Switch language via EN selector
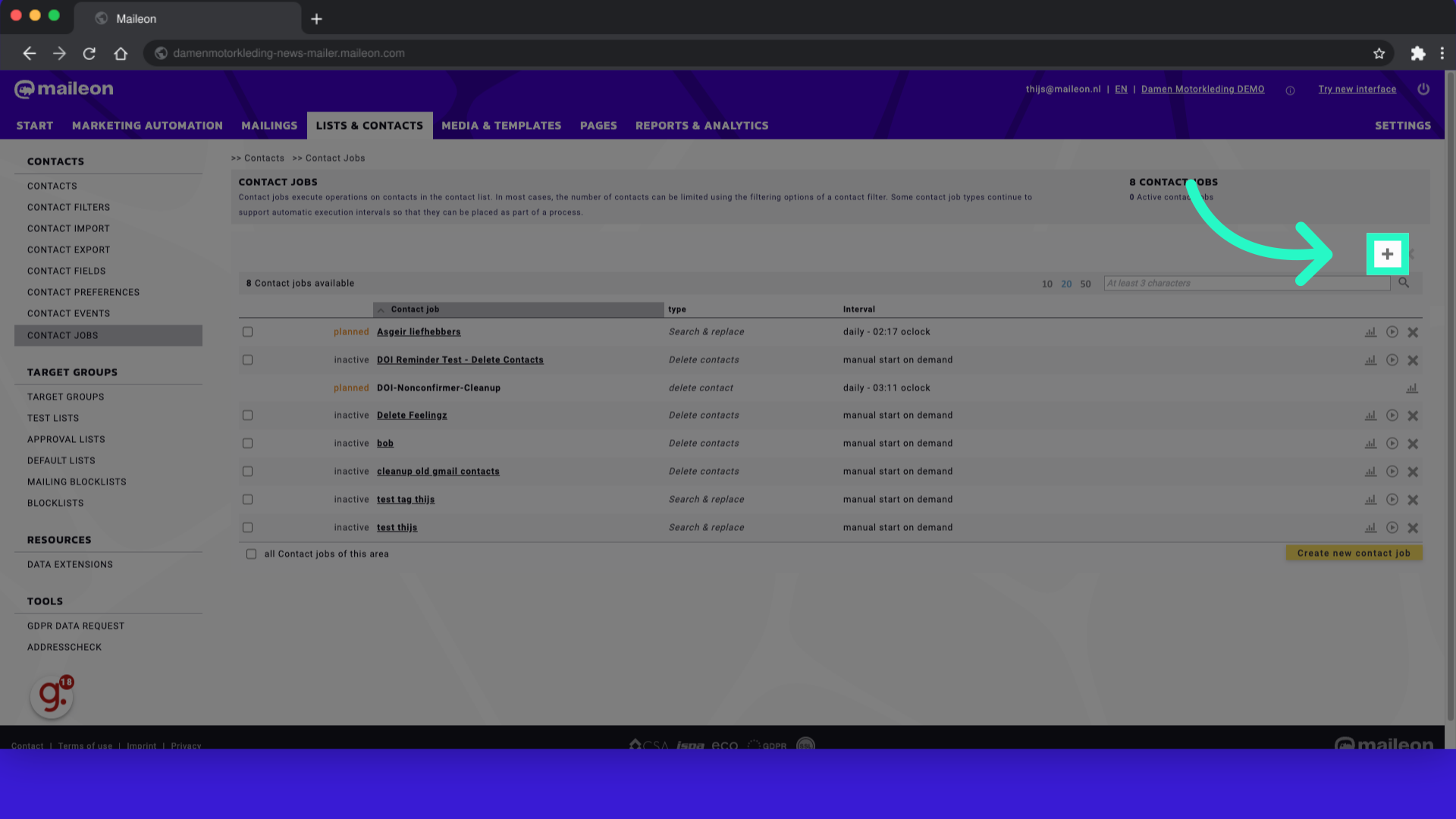1456x819 pixels. (1121, 89)
